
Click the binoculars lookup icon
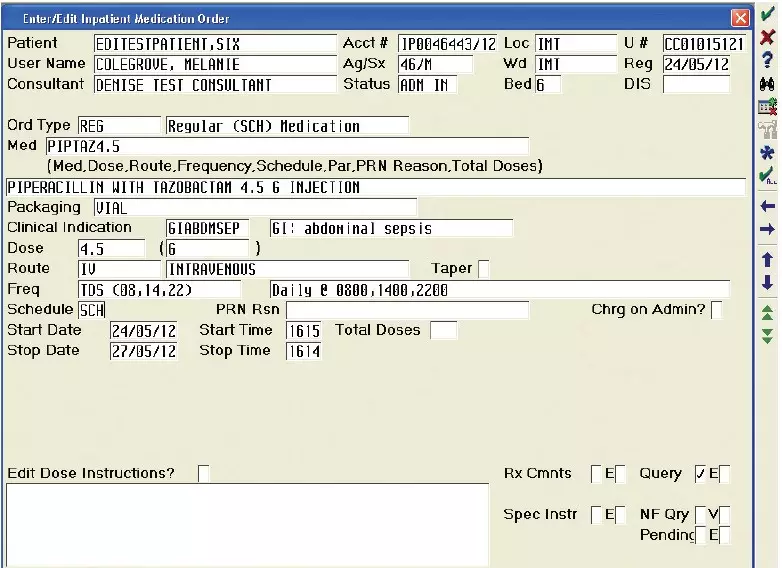(x=767, y=84)
